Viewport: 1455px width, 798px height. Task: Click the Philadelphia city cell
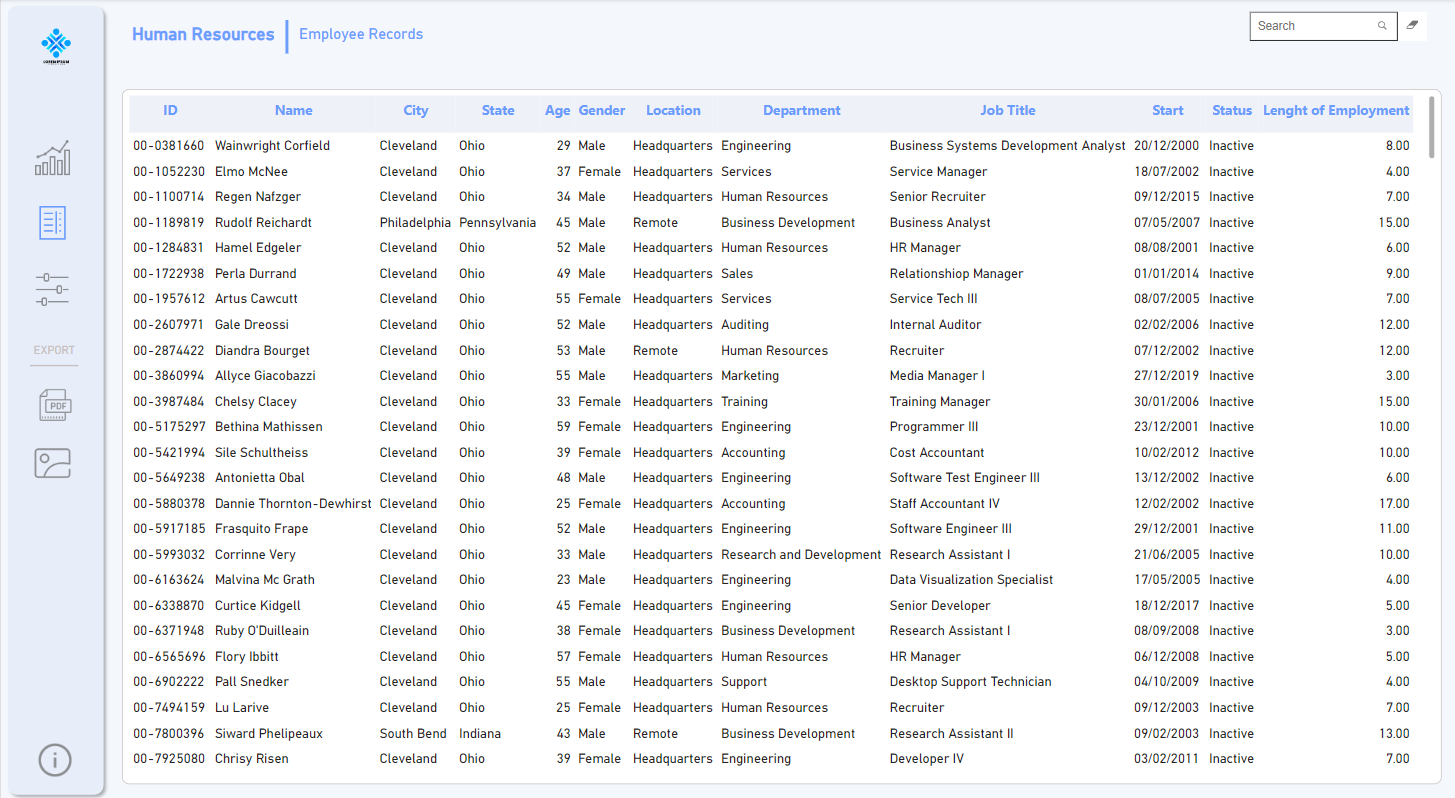pos(415,223)
